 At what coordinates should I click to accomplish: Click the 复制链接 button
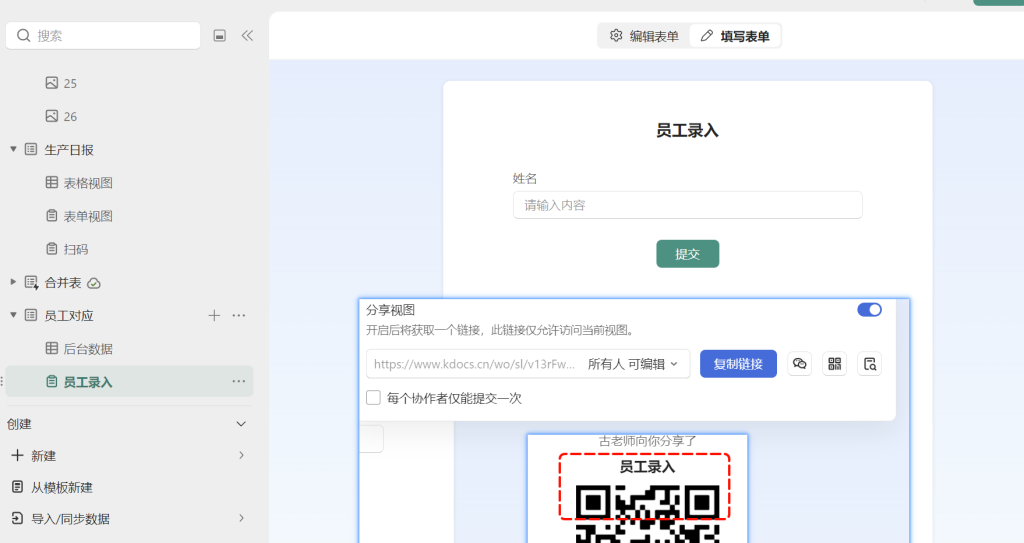[x=738, y=364]
